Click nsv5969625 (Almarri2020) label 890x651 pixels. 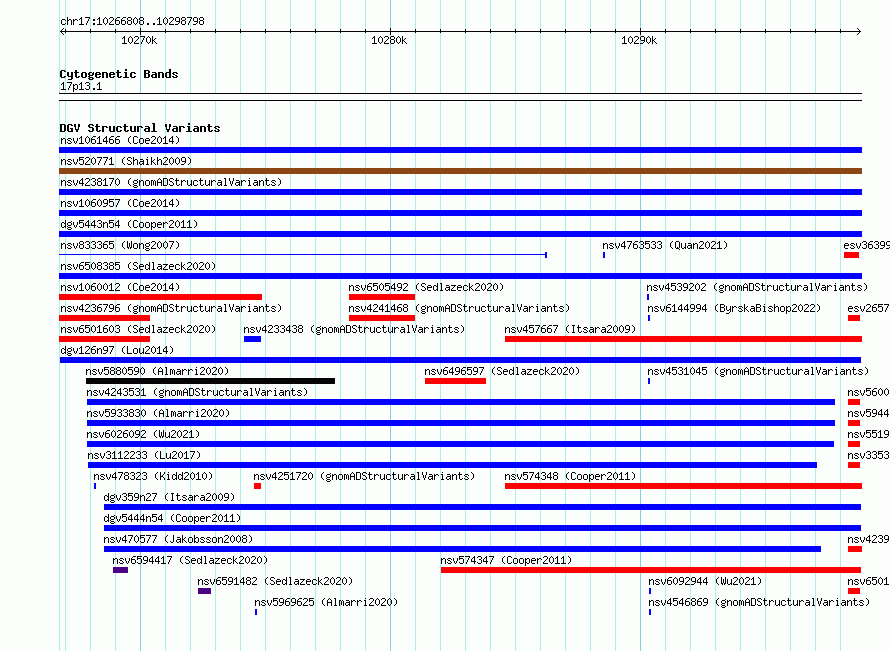(x=326, y=602)
